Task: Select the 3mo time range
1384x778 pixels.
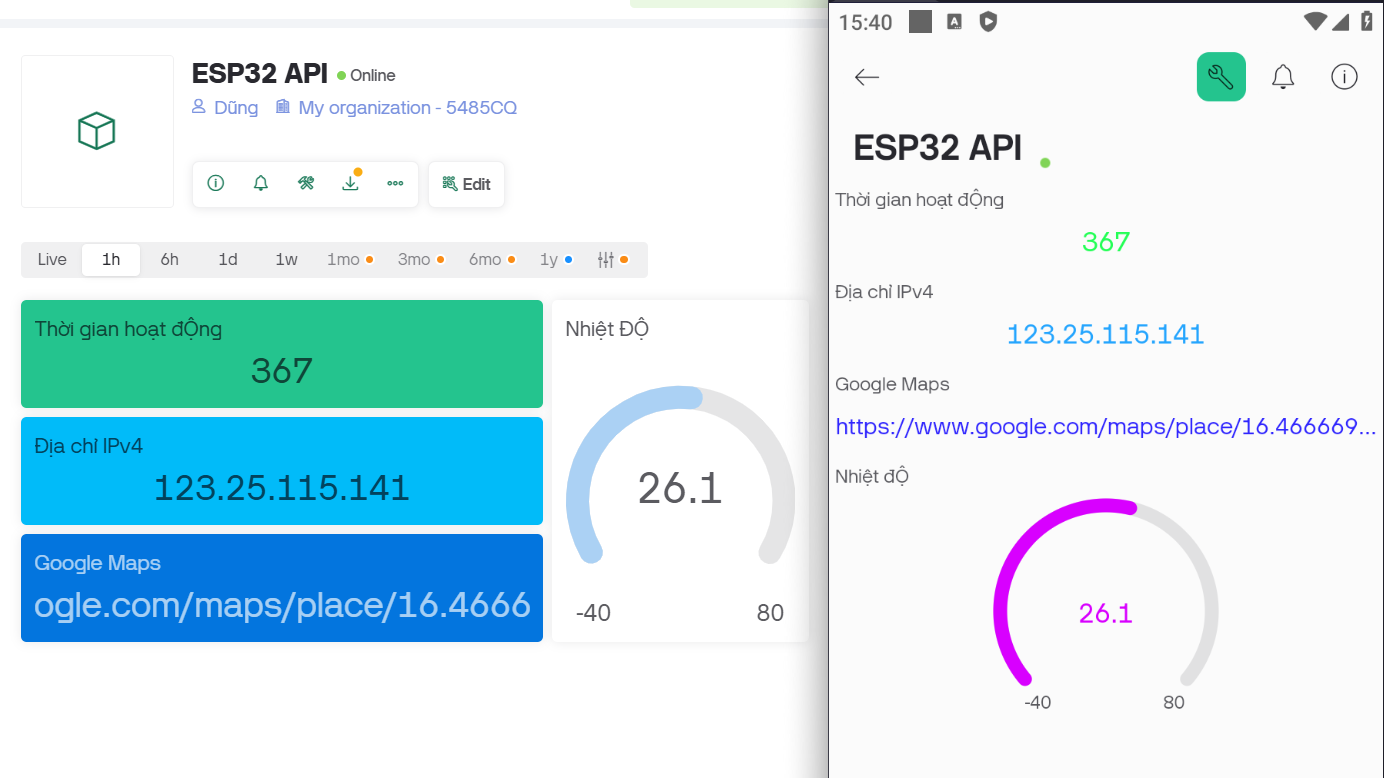Action: pyautogui.click(x=421, y=260)
